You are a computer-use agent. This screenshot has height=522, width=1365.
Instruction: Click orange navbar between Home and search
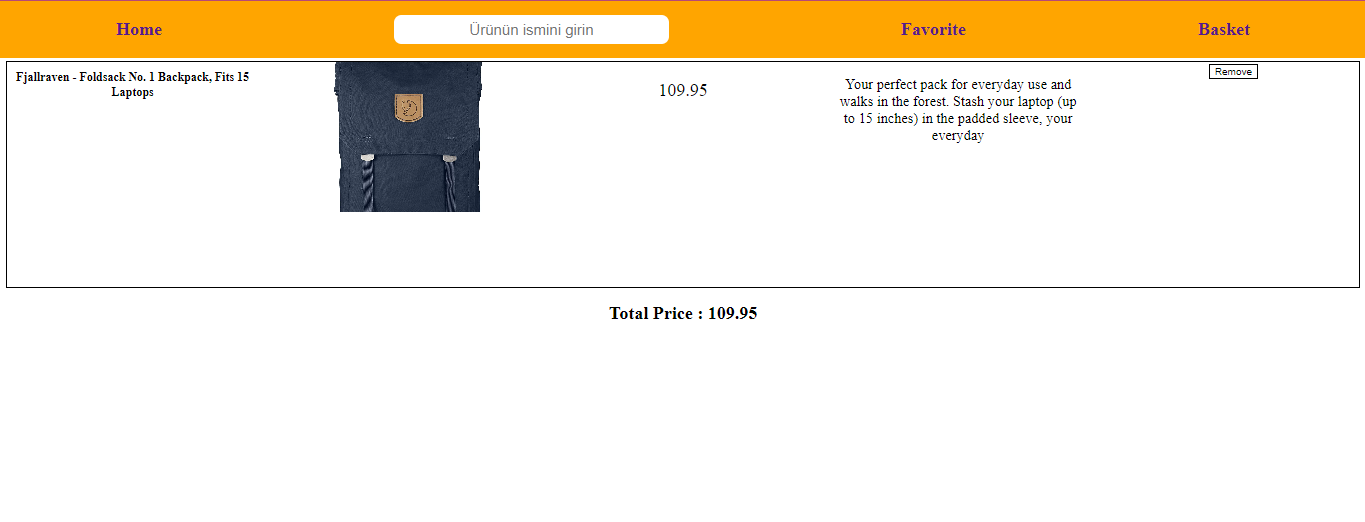[278, 29]
